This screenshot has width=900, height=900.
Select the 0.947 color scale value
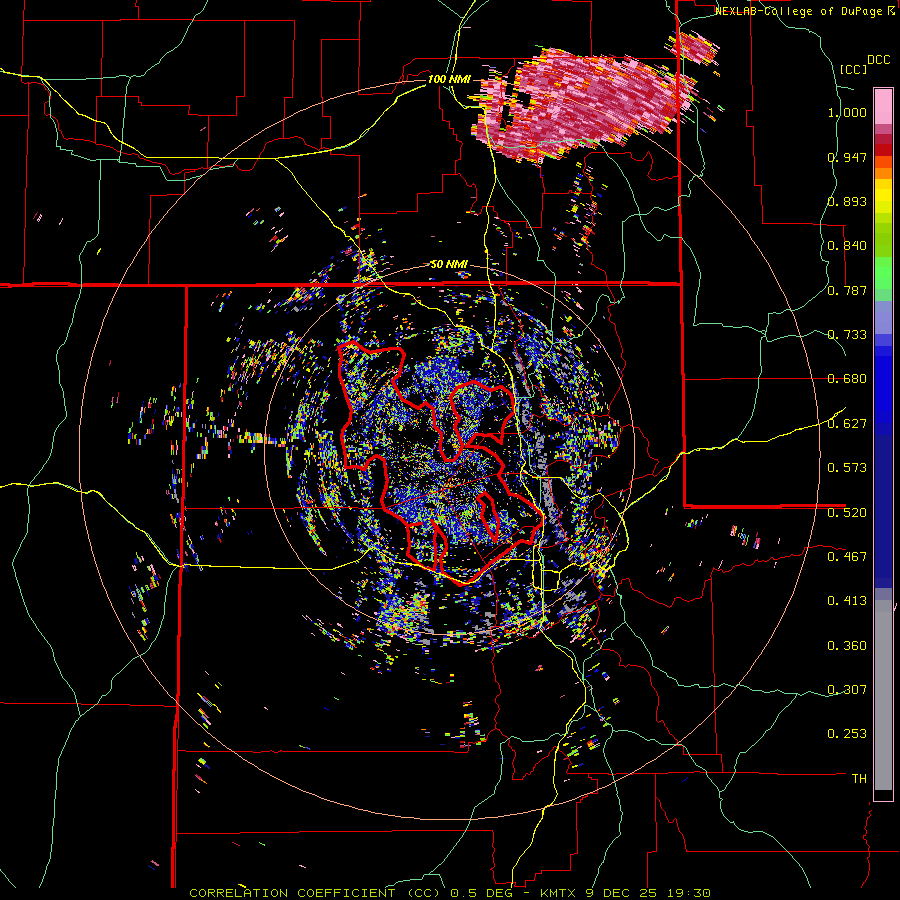847,157
